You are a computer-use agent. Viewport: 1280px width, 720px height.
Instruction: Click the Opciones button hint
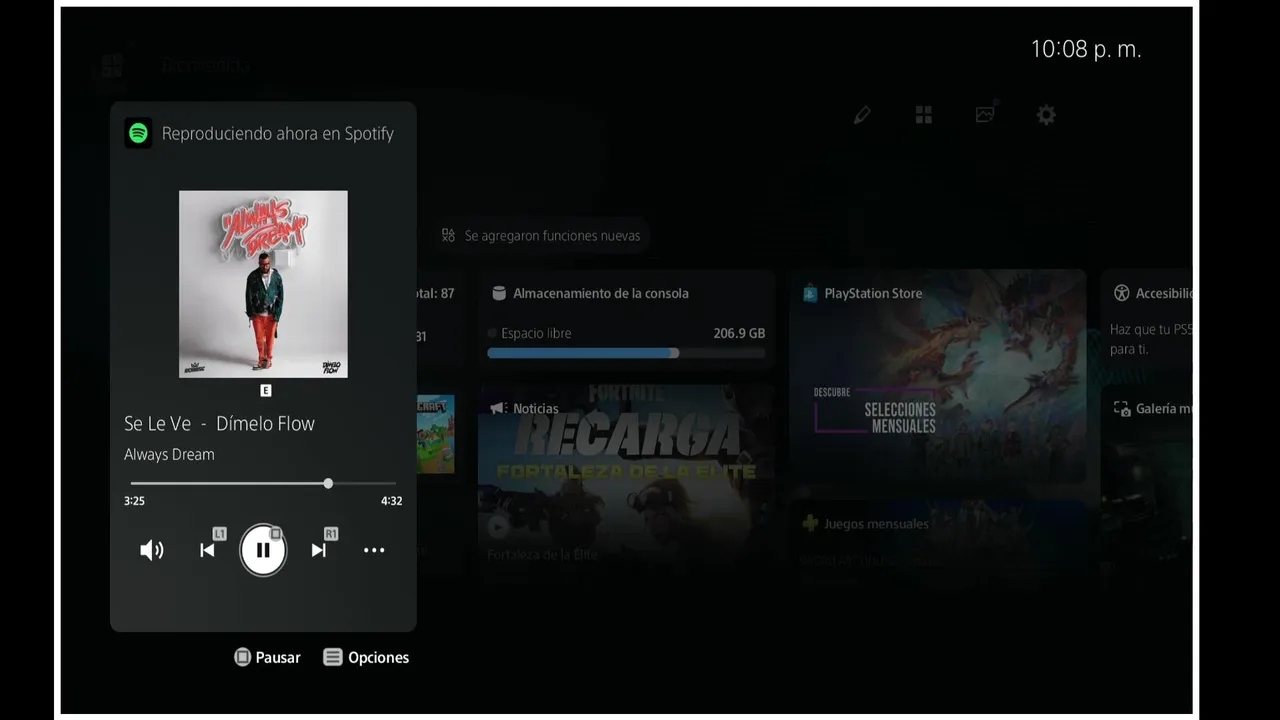pyautogui.click(x=366, y=657)
